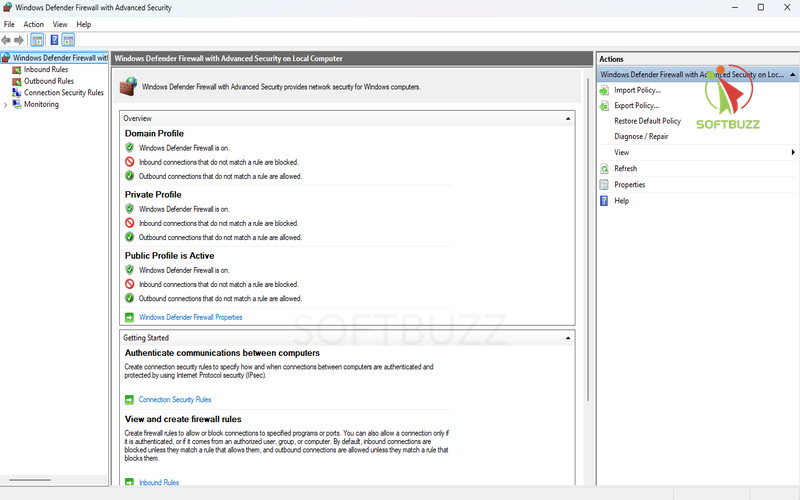Click the tree pane horizontal scrollbar
Viewport: 800px width, 500px height.
(30, 480)
